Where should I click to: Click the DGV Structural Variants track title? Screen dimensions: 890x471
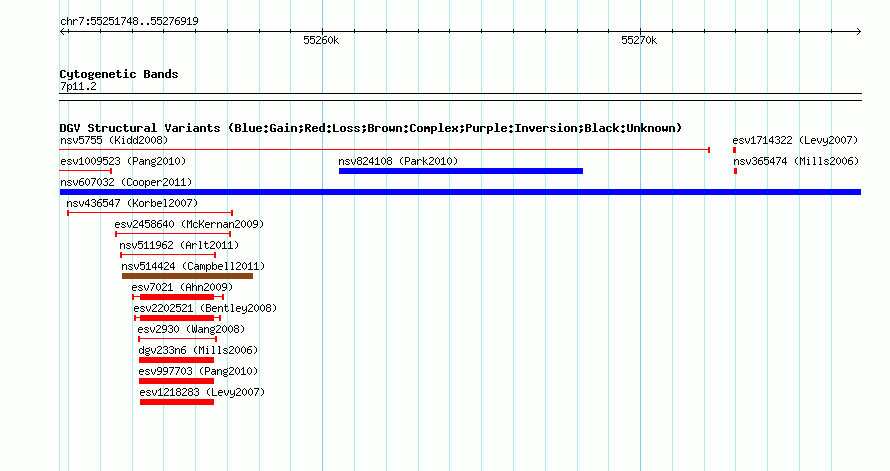(371, 128)
